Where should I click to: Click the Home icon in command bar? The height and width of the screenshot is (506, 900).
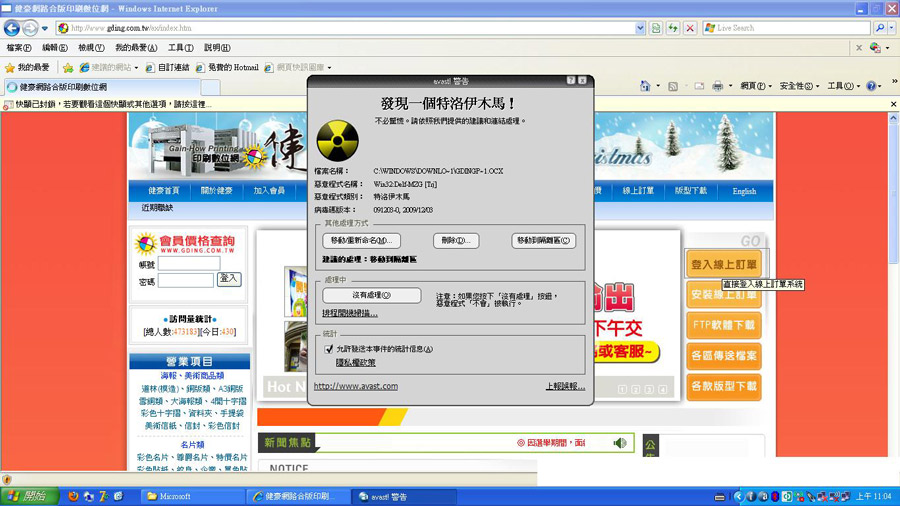(x=645, y=86)
